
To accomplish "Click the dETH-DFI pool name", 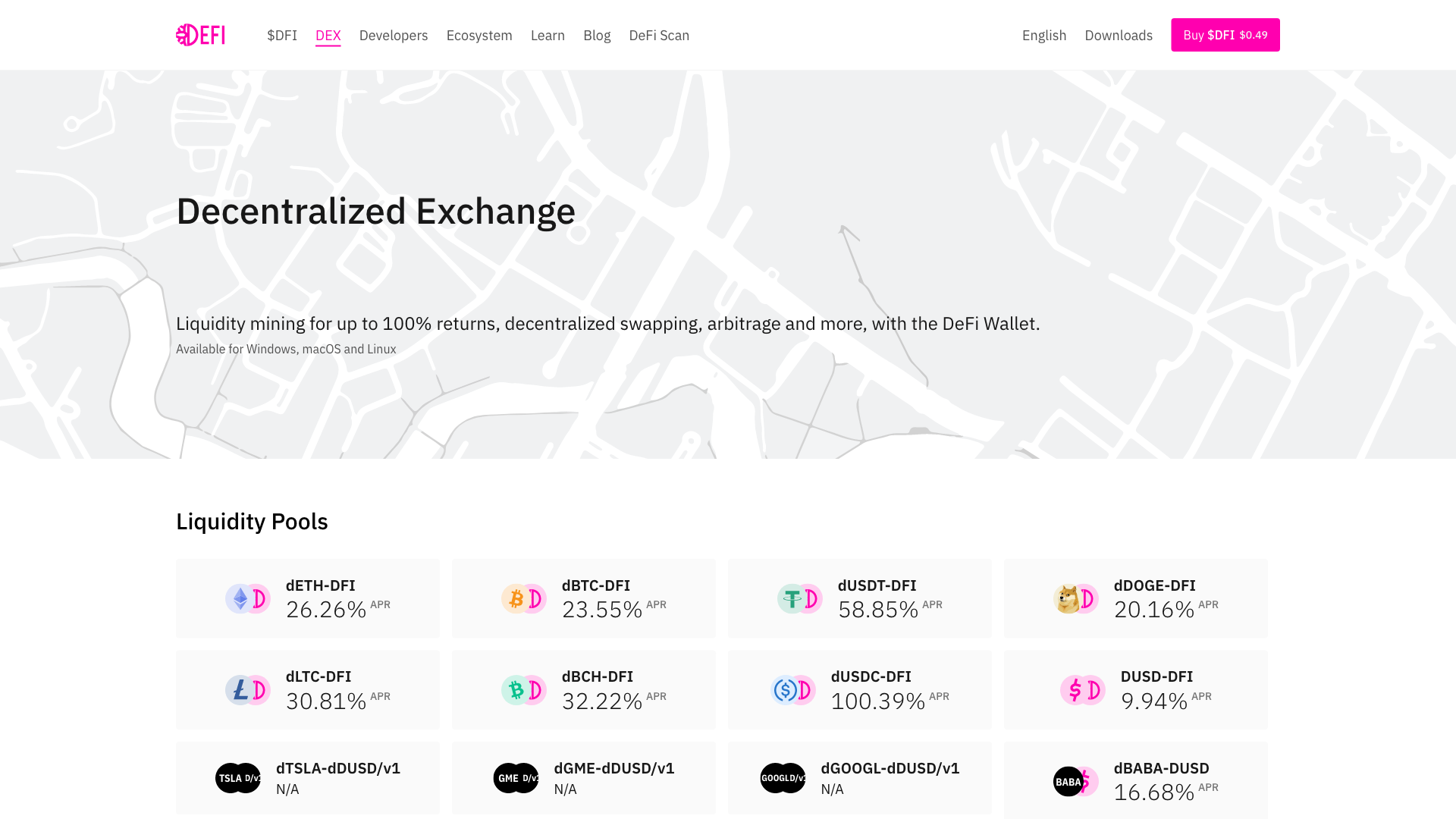I will pos(321,585).
